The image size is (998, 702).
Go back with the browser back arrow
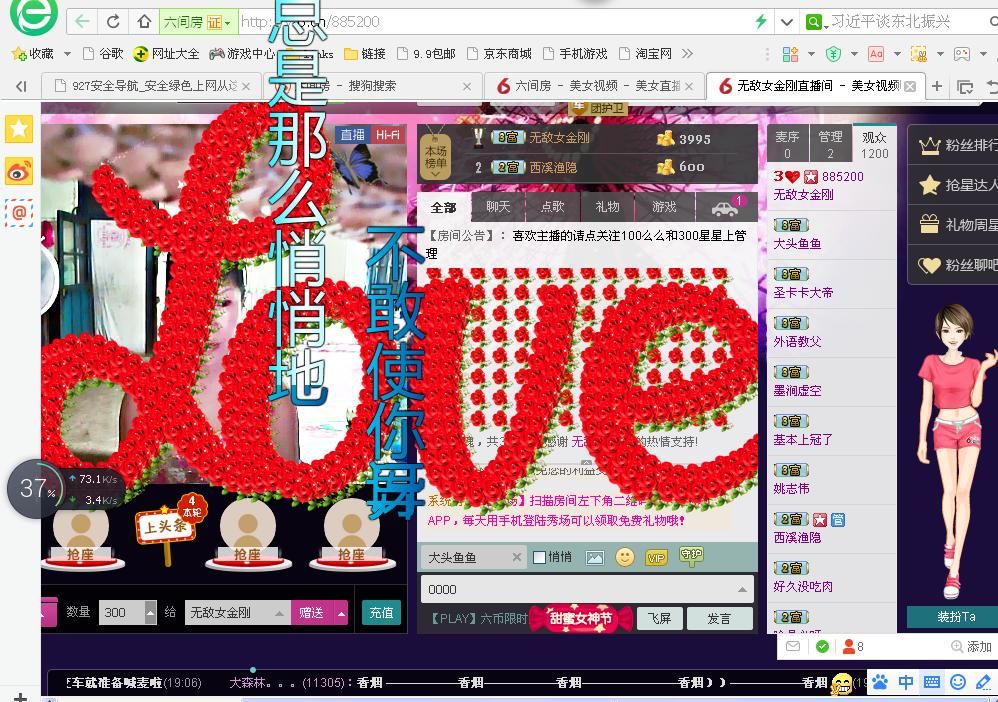click(82, 22)
